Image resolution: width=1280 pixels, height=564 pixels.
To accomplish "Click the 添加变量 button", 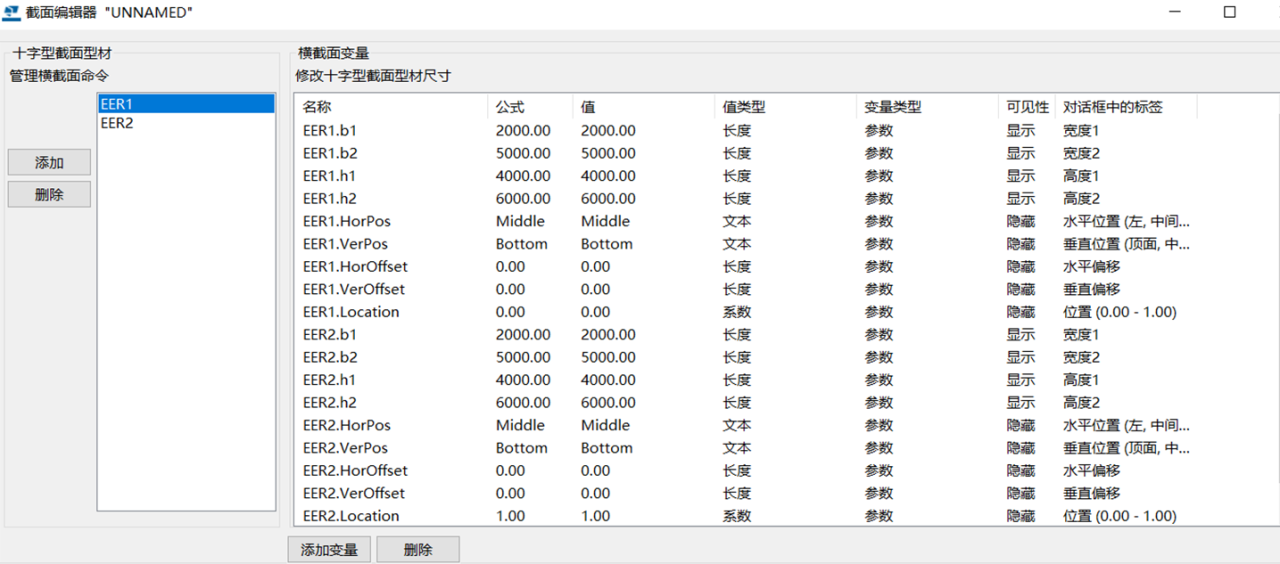I will pyautogui.click(x=329, y=550).
